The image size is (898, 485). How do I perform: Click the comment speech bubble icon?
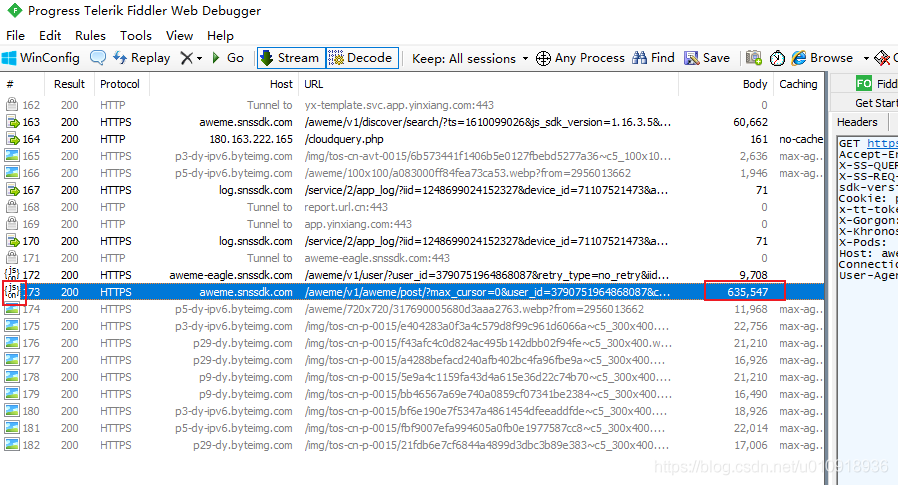click(98, 58)
